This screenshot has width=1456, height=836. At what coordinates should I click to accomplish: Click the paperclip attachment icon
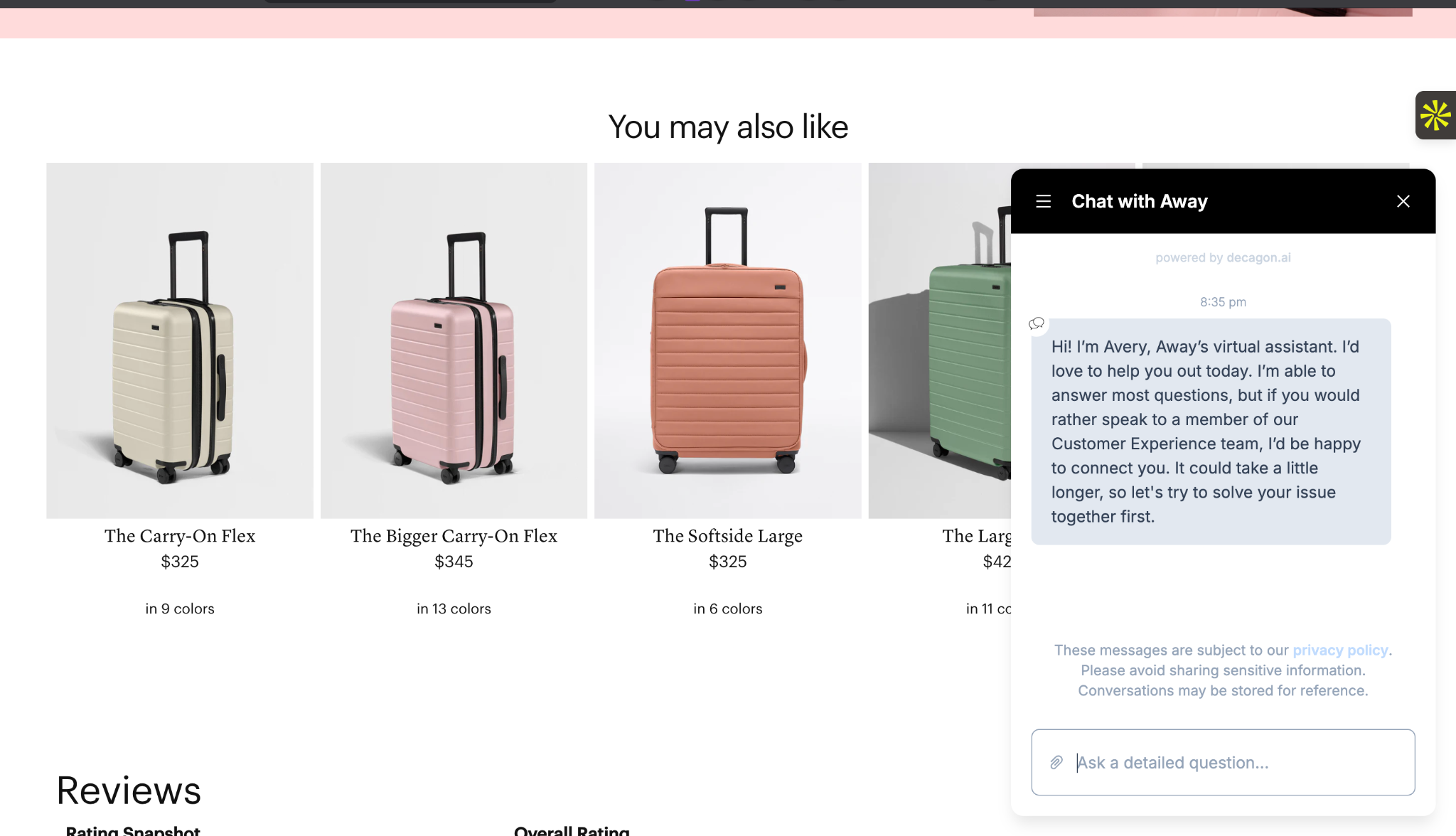point(1056,762)
